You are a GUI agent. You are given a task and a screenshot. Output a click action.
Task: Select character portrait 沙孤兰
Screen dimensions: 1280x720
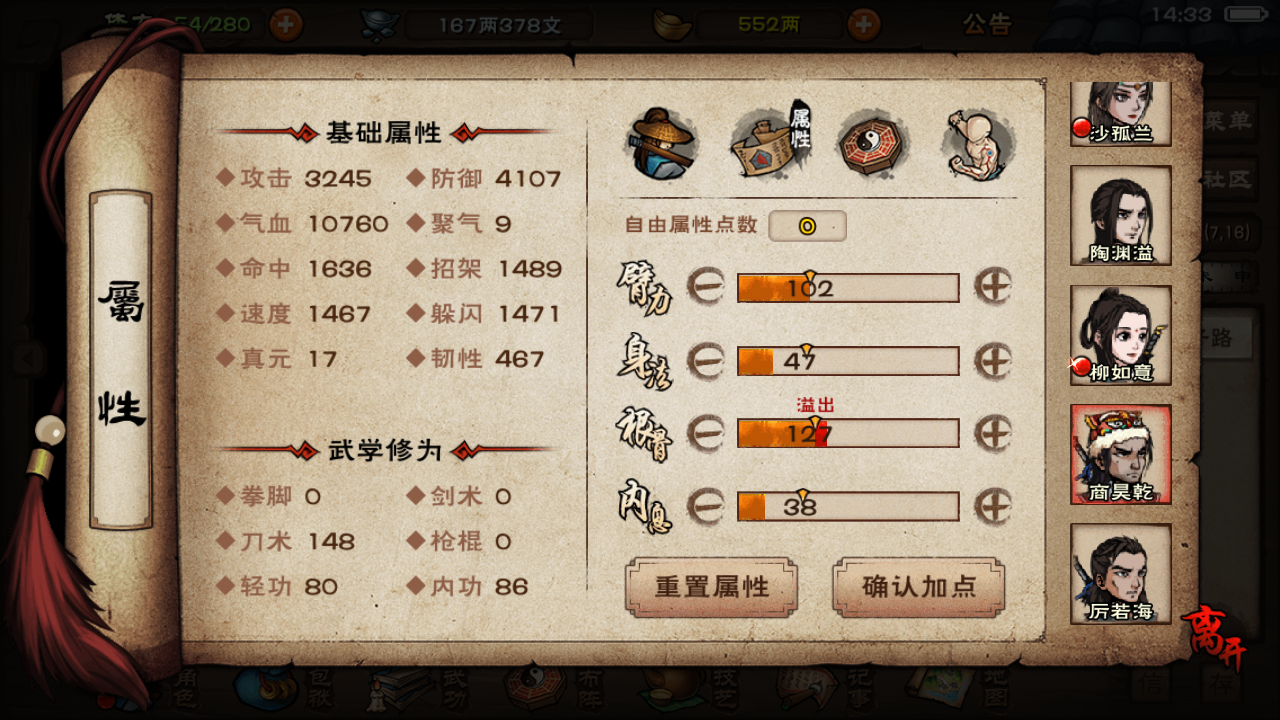(x=1120, y=112)
